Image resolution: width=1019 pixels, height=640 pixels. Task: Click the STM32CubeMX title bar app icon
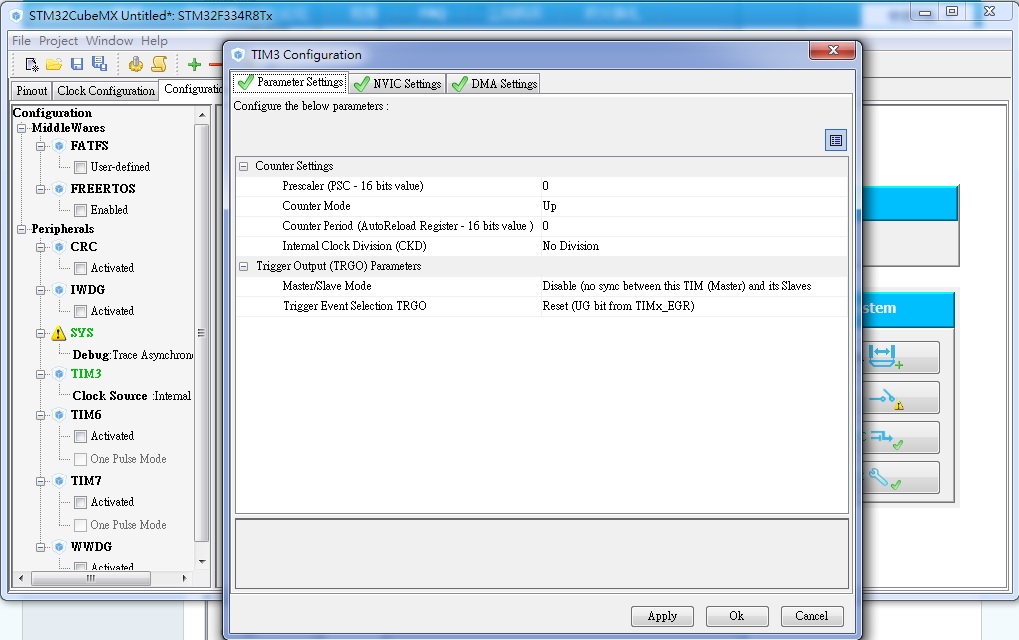(16, 15)
